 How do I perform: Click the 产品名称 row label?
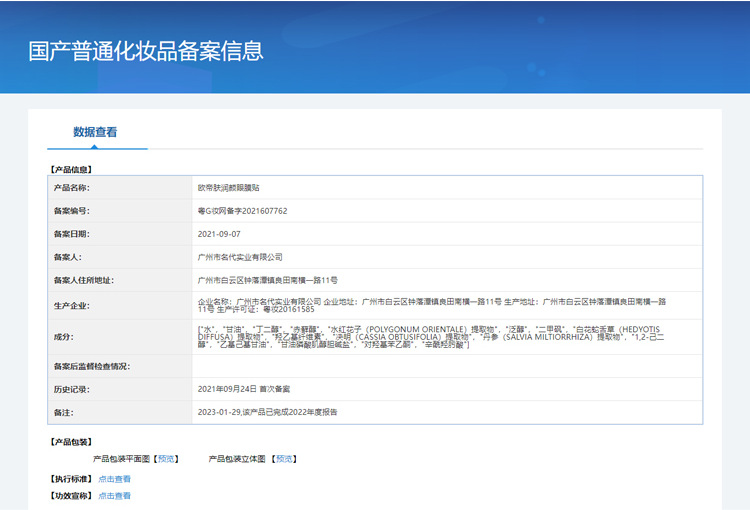(x=71, y=187)
